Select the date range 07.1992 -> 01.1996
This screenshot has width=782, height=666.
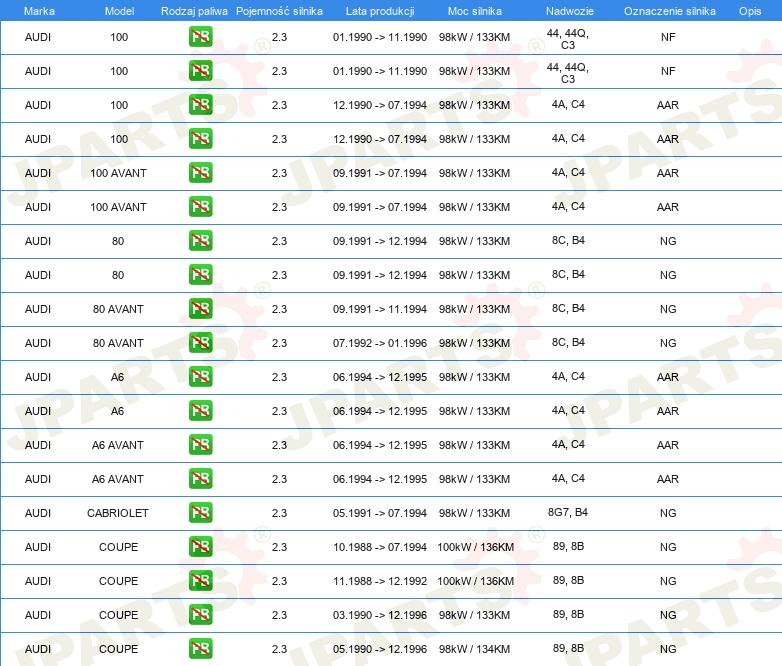click(x=380, y=343)
